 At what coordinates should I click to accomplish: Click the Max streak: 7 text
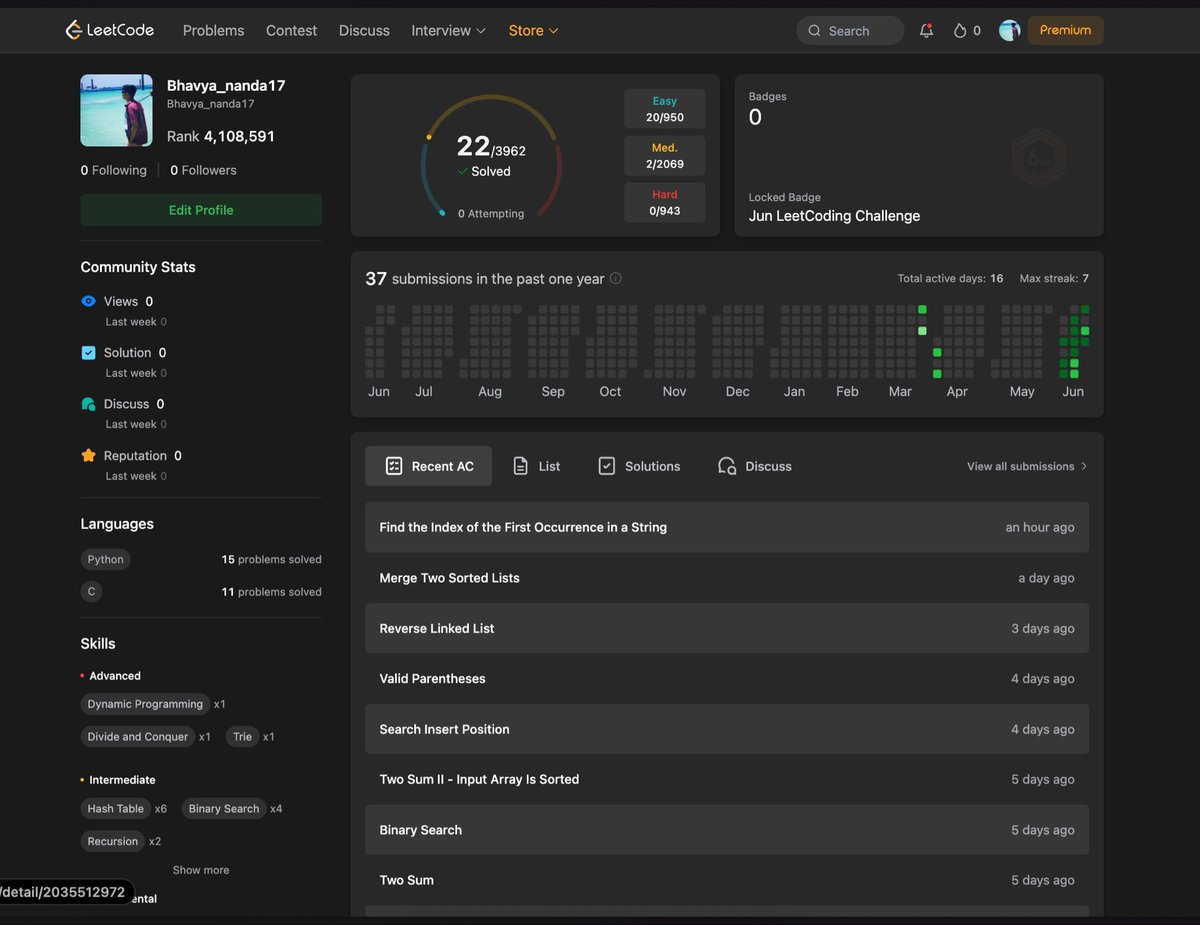(1054, 278)
